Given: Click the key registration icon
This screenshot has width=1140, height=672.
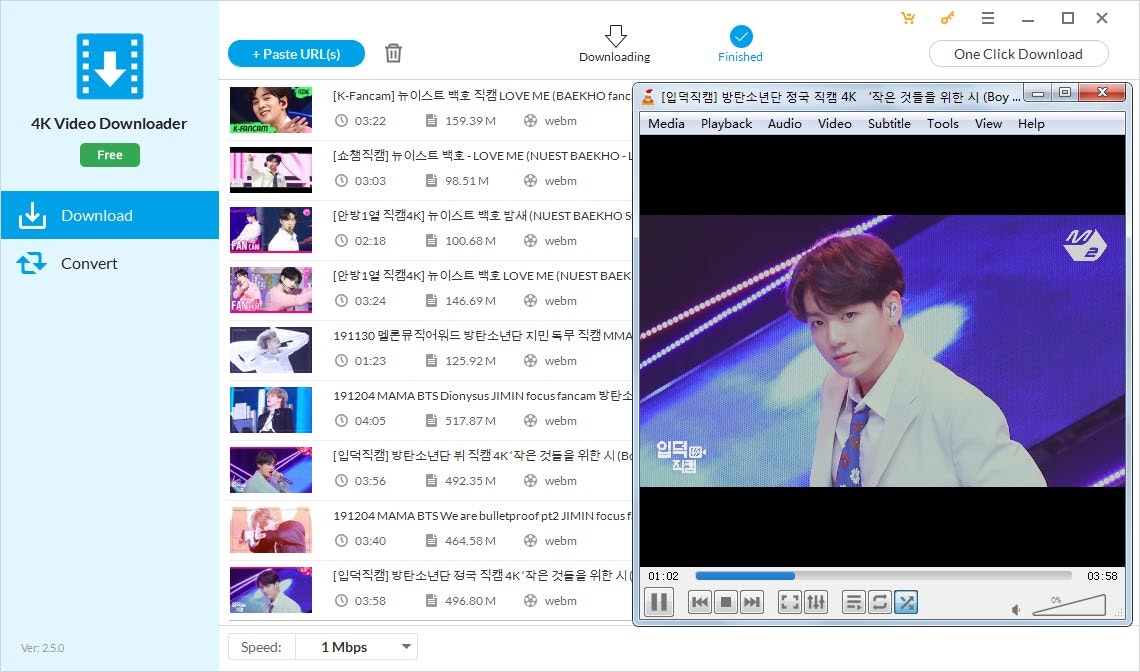Looking at the screenshot, I should tap(947, 17).
